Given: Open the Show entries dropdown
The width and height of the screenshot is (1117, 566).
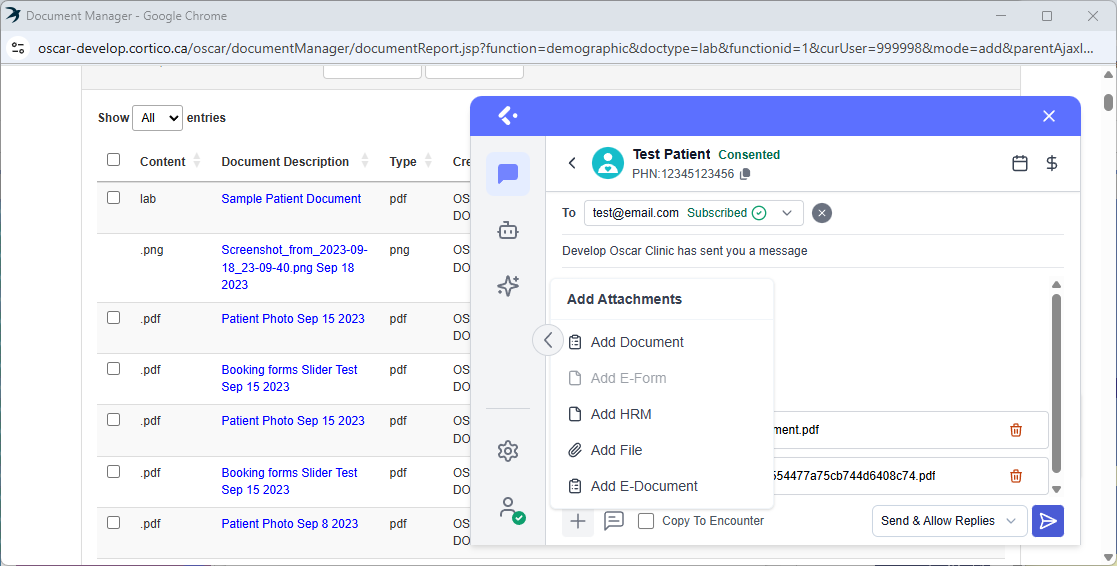Looking at the screenshot, I should (x=157, y=117).
